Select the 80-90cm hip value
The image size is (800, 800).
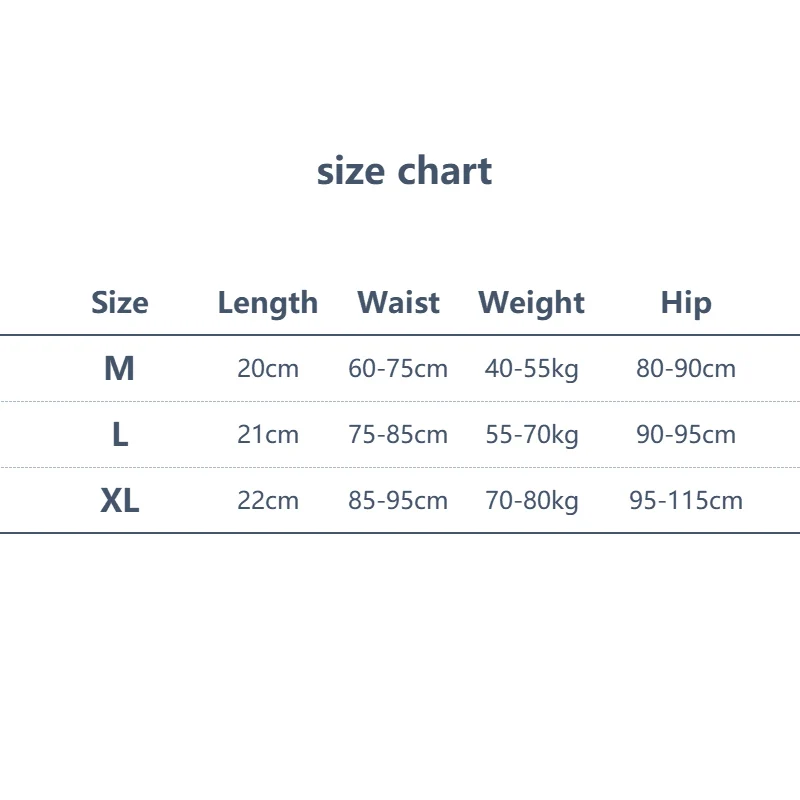tap(686, 368)
